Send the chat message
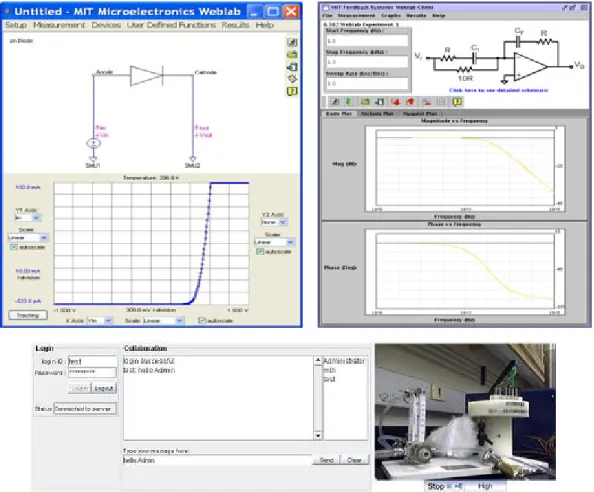 click(326, 460)
